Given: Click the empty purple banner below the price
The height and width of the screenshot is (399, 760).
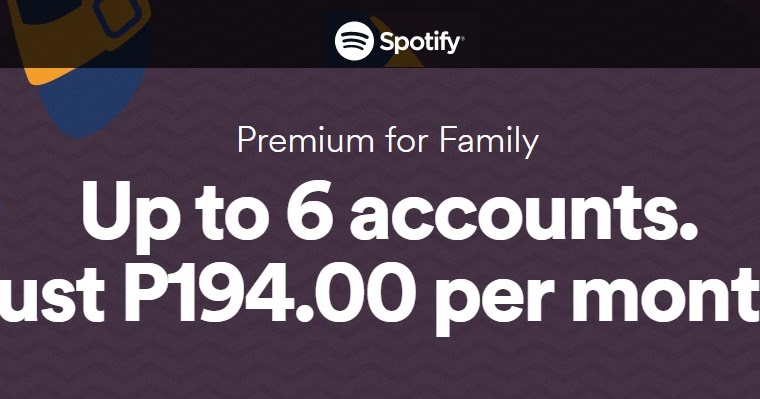Looking at the screenshot, I should (380, 368).
